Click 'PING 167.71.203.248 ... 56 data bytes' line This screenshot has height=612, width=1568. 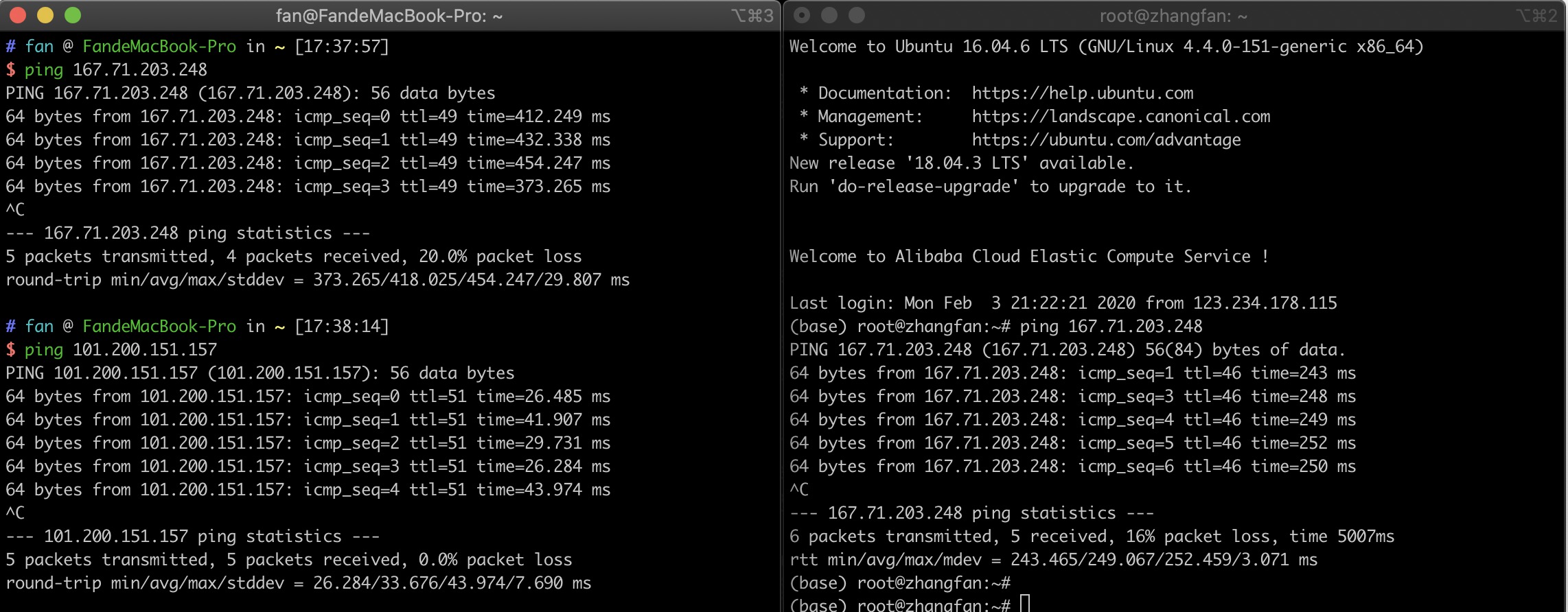click(x=251, y=93)
